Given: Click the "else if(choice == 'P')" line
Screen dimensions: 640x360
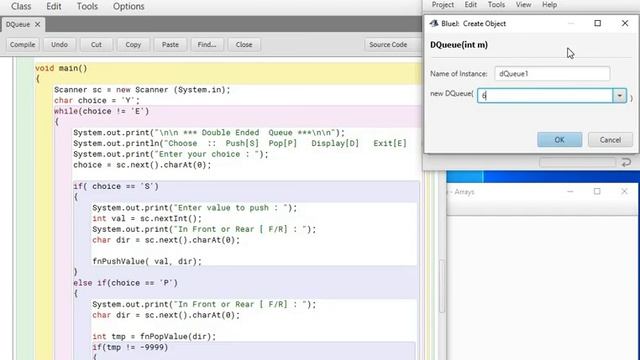Looking at the screenshot, I should pos(126,283).
